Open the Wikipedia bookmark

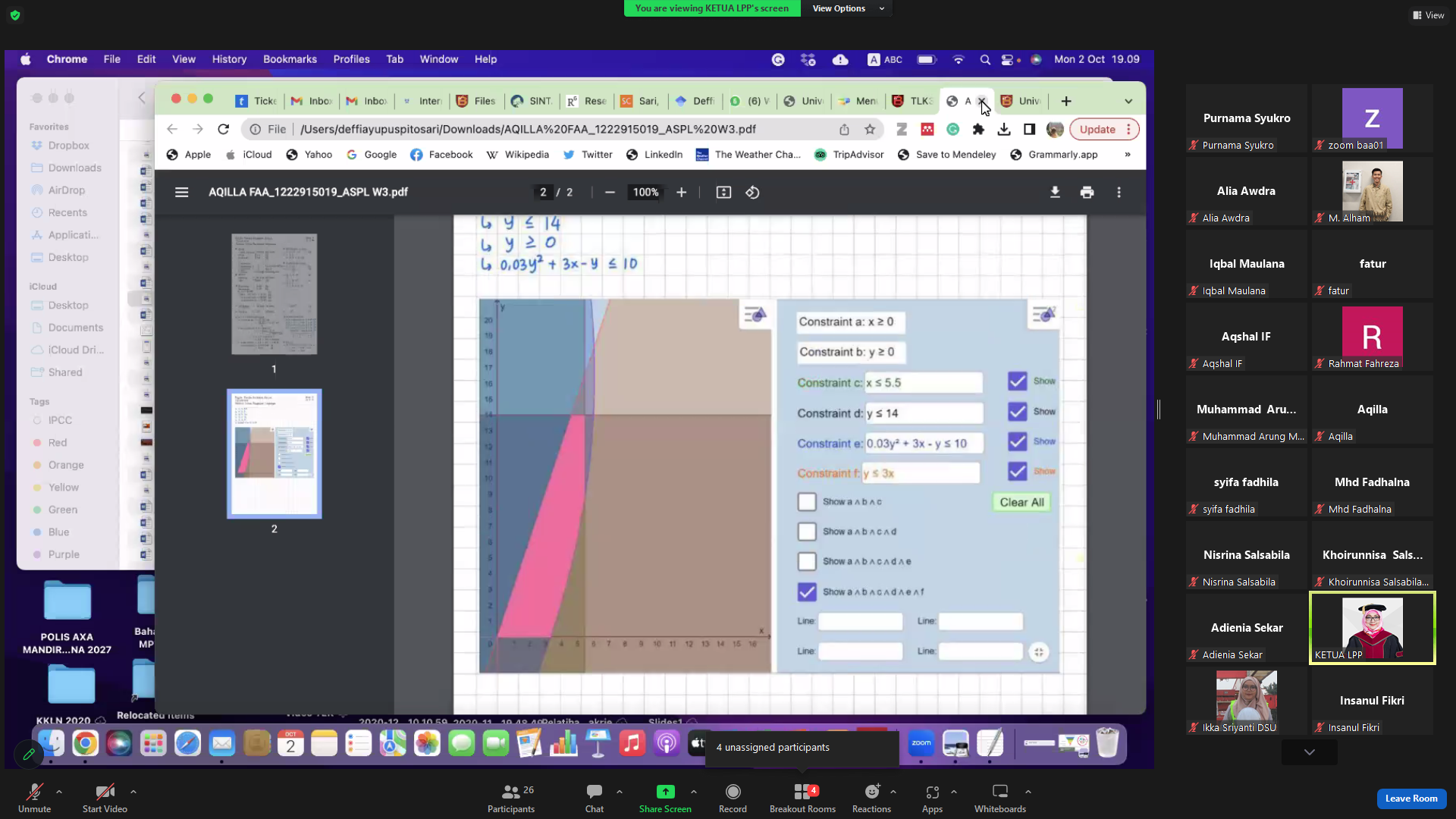pos(518,155)
